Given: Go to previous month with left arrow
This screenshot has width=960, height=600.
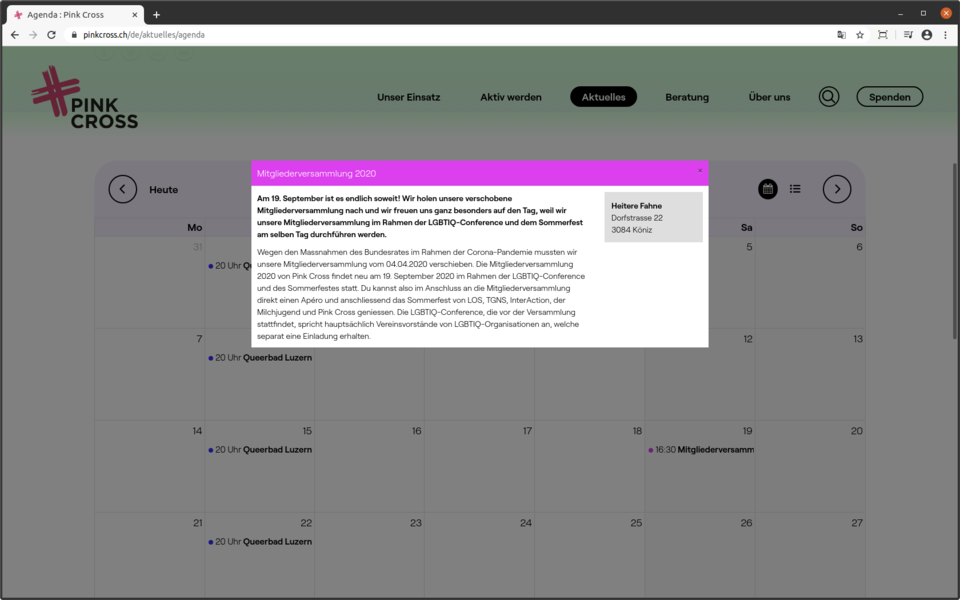Looking at the screenshot, I should [122, 189].
